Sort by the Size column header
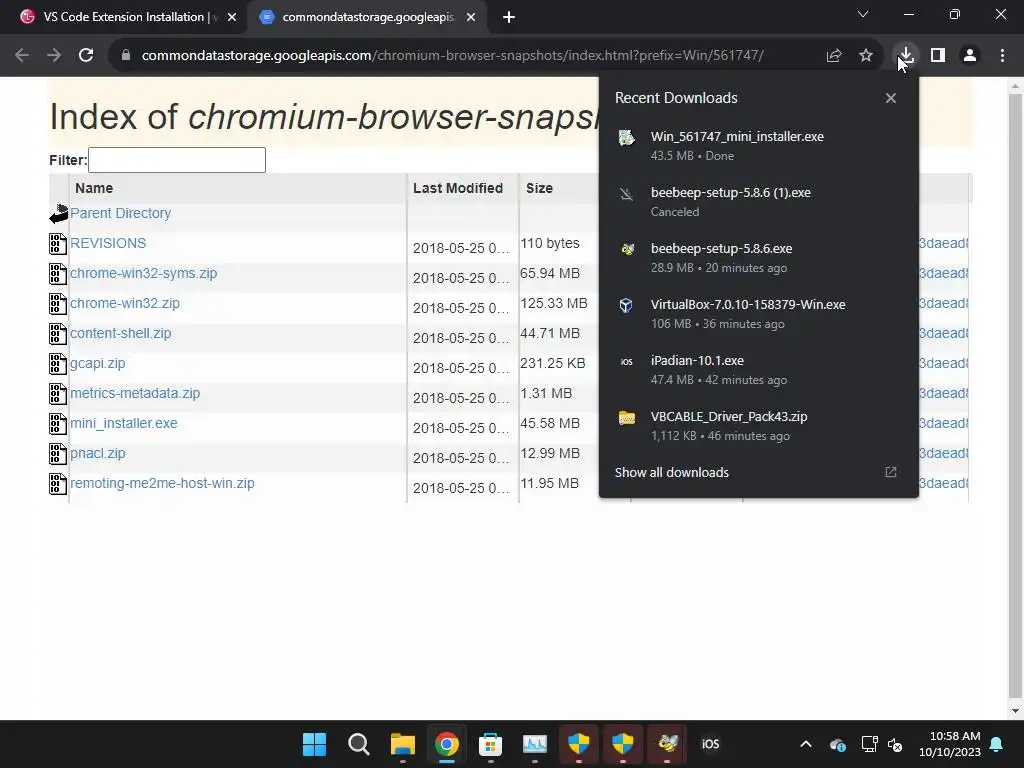Image resolution: width=1024 pixels, height=768 pixels. pyautogui.click(x=539, y=188)
